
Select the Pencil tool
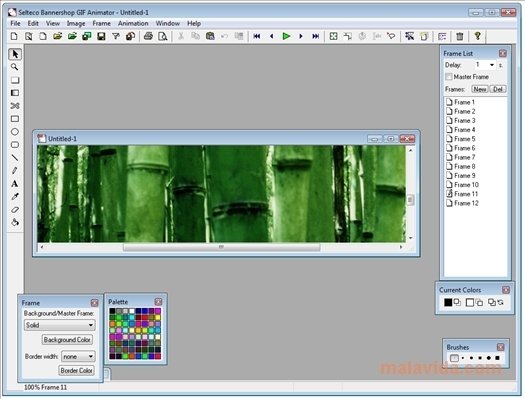pyautogui.click(x=15, y=171)
